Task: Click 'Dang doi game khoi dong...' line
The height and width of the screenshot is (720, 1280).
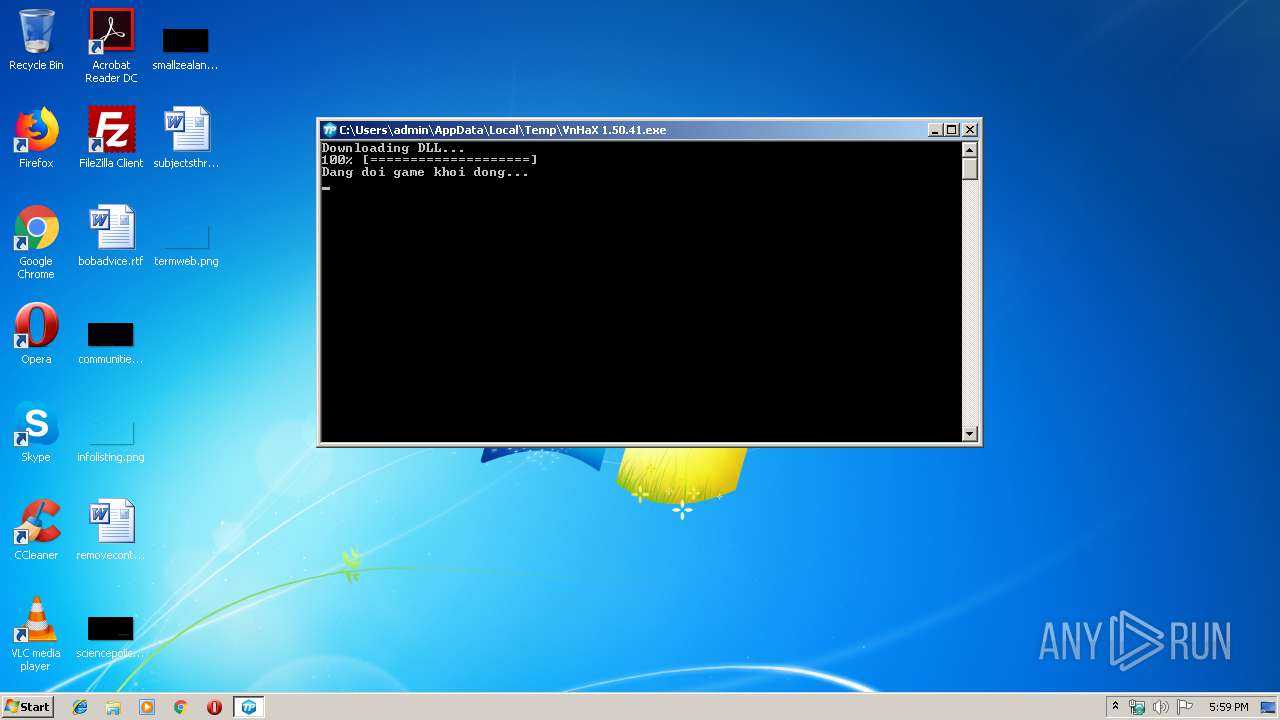Action: coord(425,172)
